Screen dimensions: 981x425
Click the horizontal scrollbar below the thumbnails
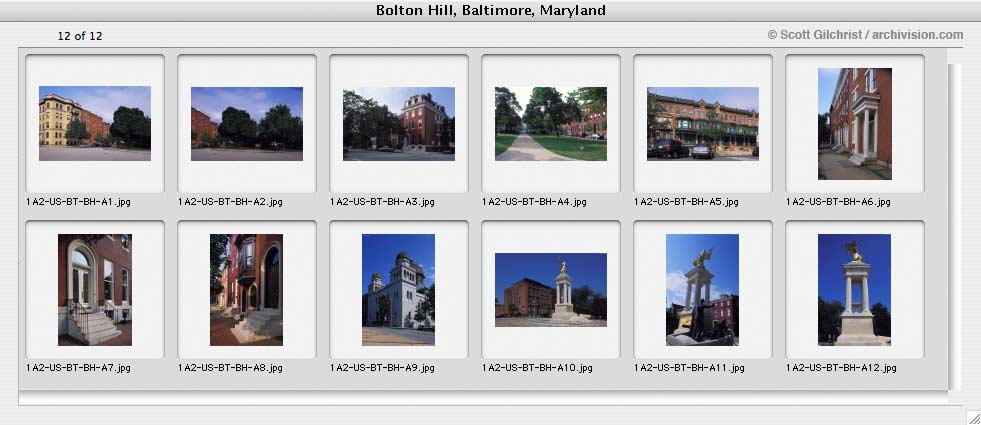[482, 398]
